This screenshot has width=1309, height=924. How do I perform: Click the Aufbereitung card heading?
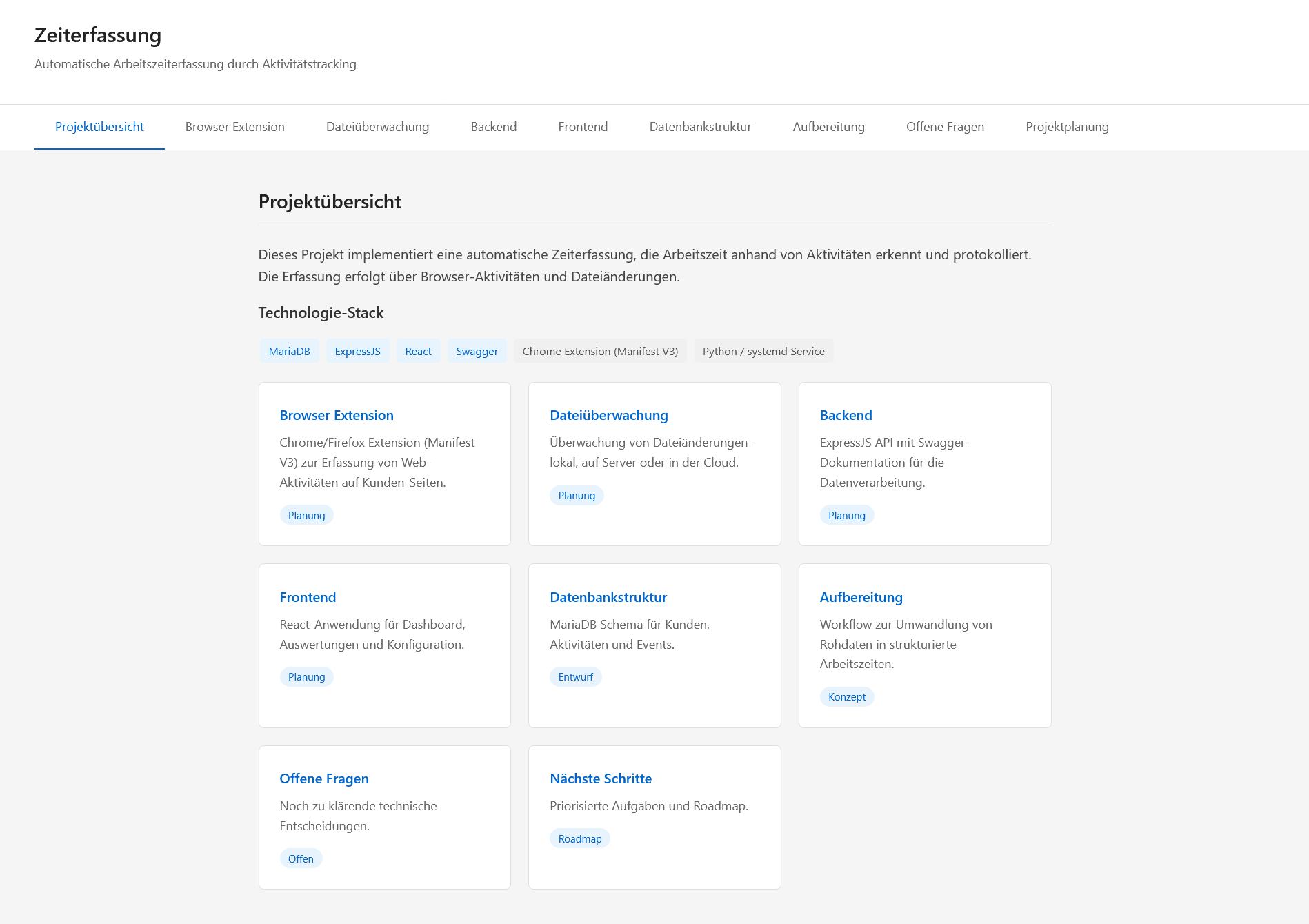[861, 597]
